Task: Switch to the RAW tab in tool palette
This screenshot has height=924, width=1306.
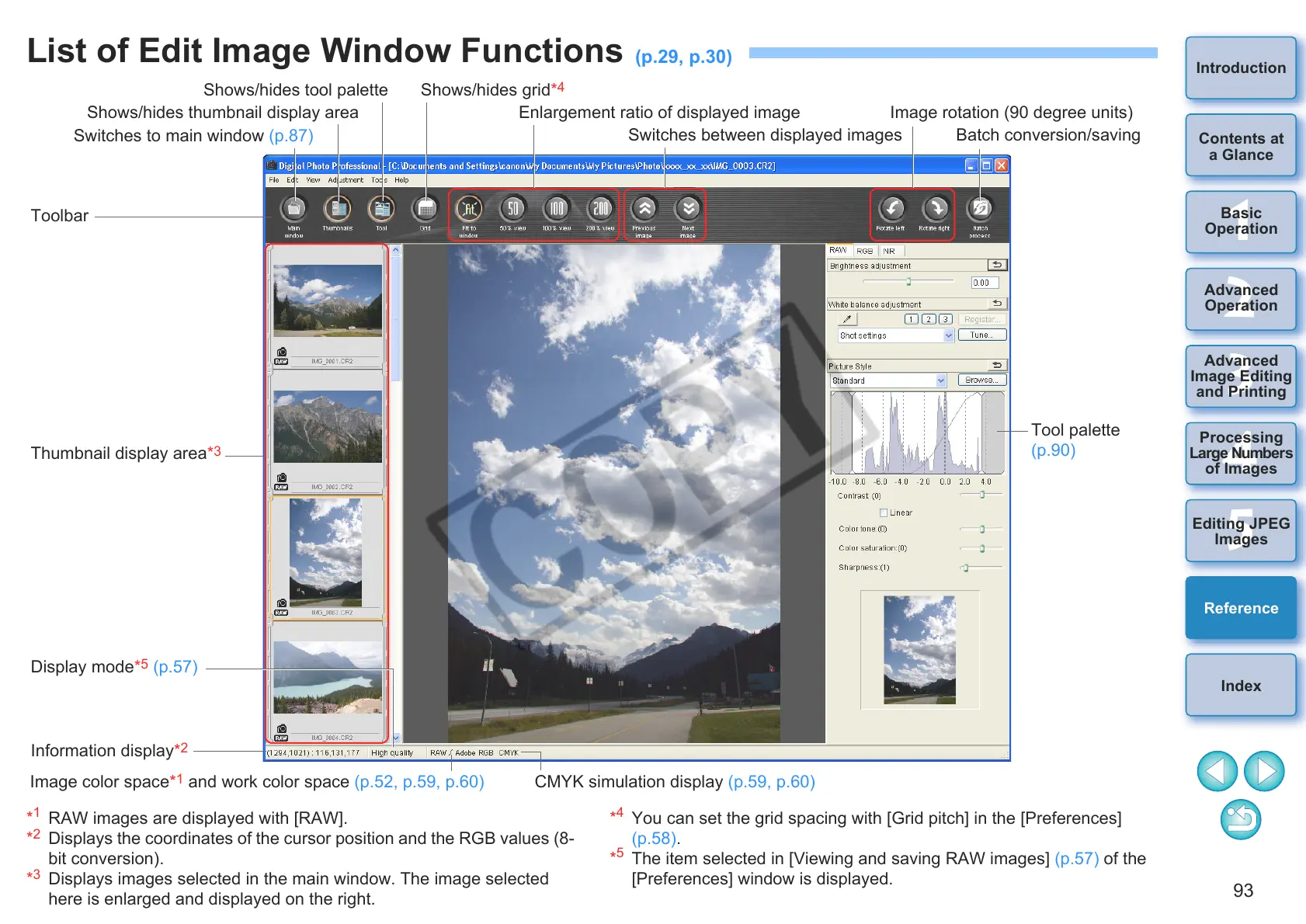Action: coord(839,251)
